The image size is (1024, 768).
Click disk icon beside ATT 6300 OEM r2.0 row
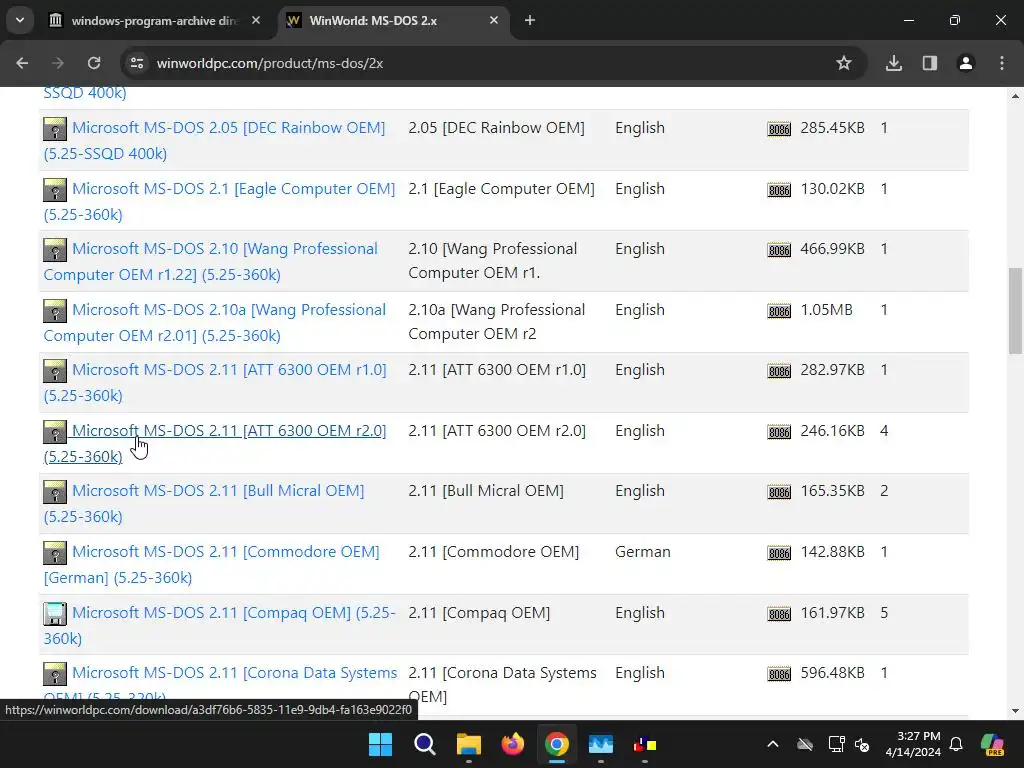(x=55, y=432)
